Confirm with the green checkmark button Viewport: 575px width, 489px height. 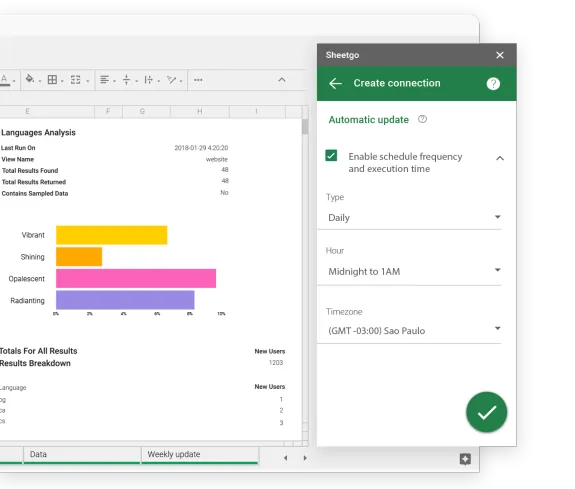tap(487, 412)
